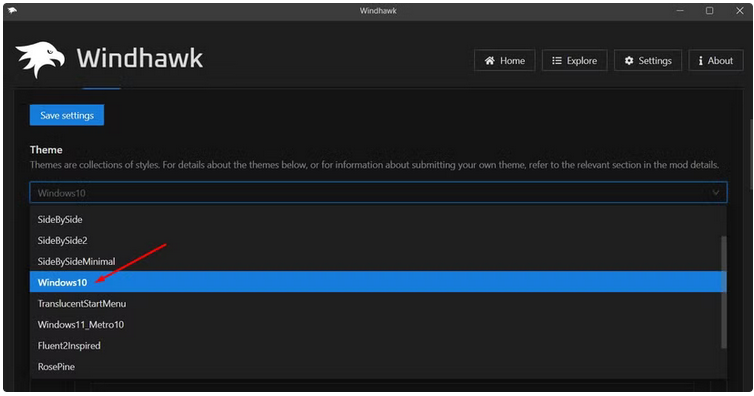Screen dimensions: 754x396
Task: Click the theme list scrollbar
Action: point(724,292)
